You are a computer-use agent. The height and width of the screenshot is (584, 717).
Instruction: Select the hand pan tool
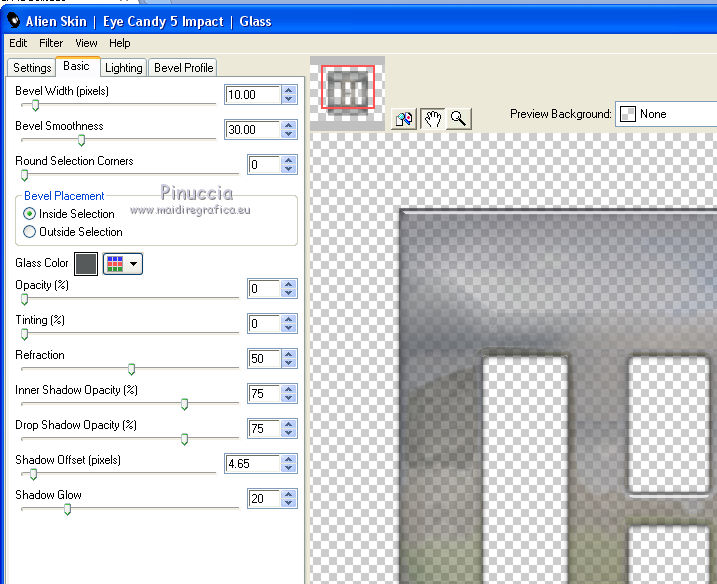(432, 119)
